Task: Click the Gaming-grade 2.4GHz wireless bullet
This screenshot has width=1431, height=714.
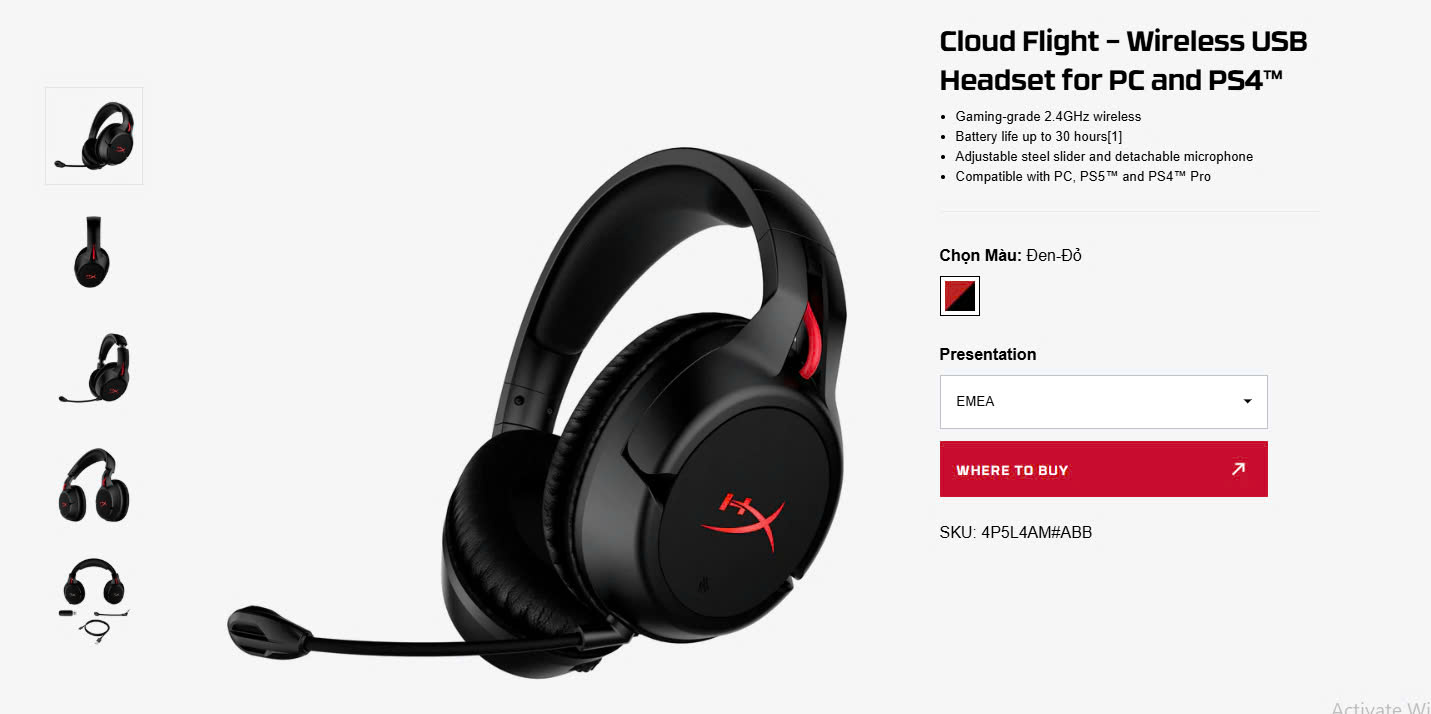Action: coord(1048,116)
